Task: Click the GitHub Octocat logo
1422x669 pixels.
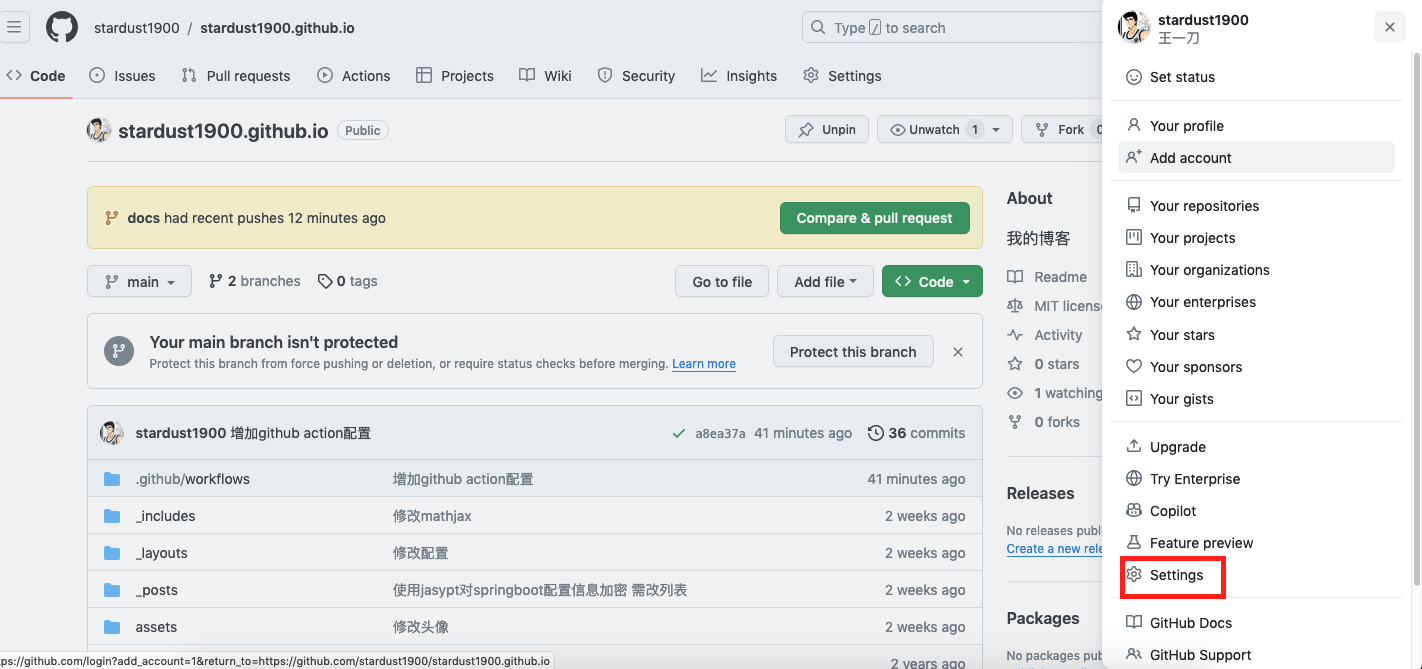Action: (x=62, y=27)
